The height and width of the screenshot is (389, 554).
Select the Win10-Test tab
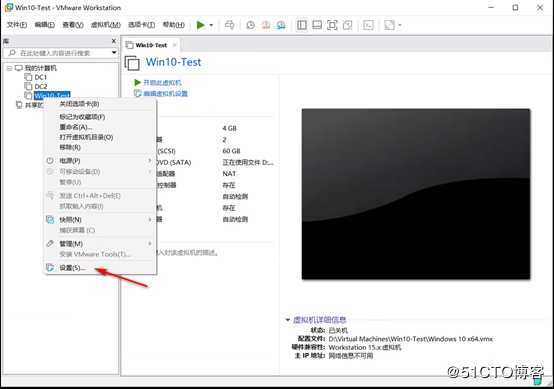click(151, 45)
